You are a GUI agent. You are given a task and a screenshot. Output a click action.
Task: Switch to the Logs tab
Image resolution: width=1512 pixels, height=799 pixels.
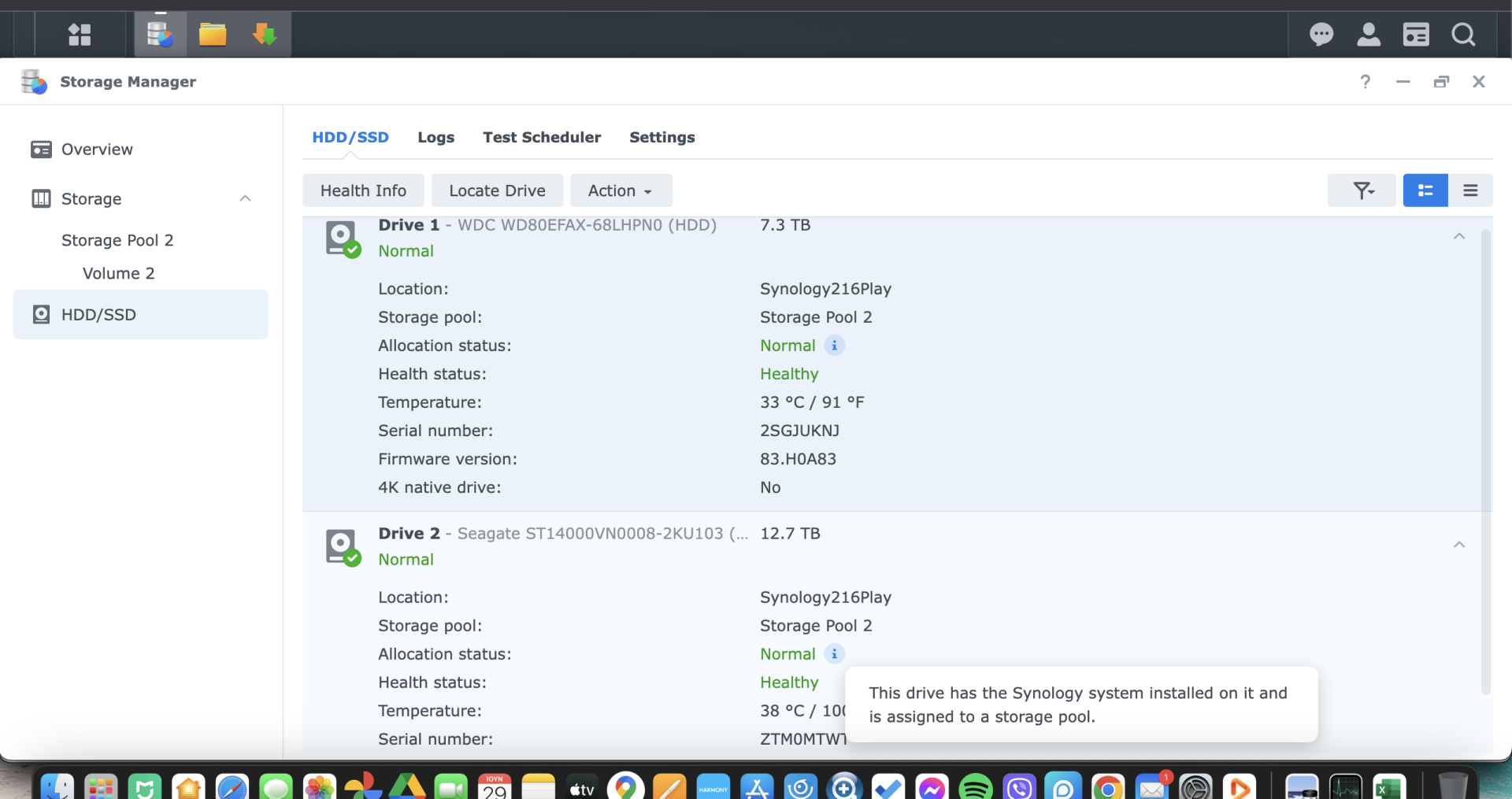435,137
